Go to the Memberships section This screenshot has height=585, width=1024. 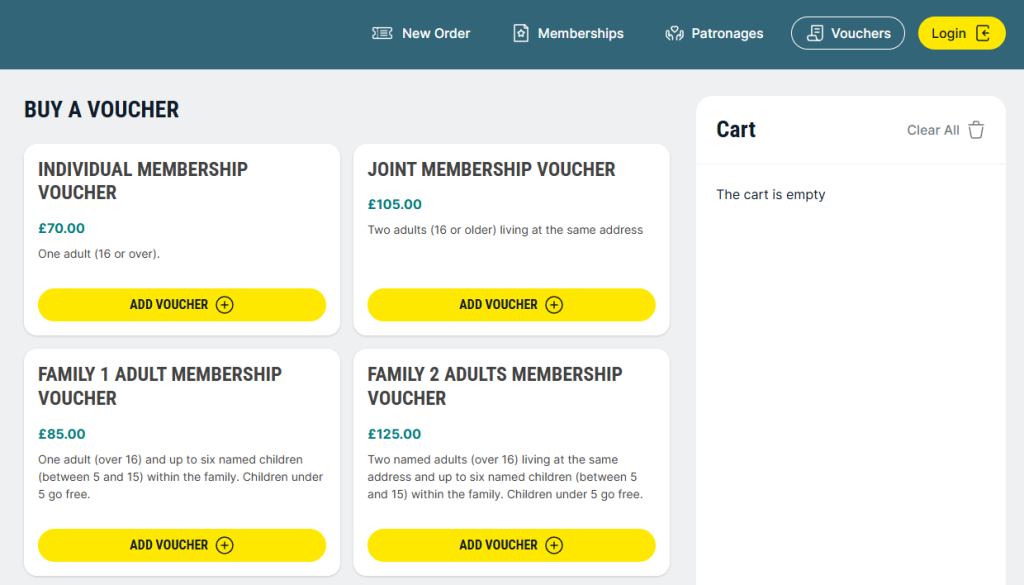[x=580, y=33]
